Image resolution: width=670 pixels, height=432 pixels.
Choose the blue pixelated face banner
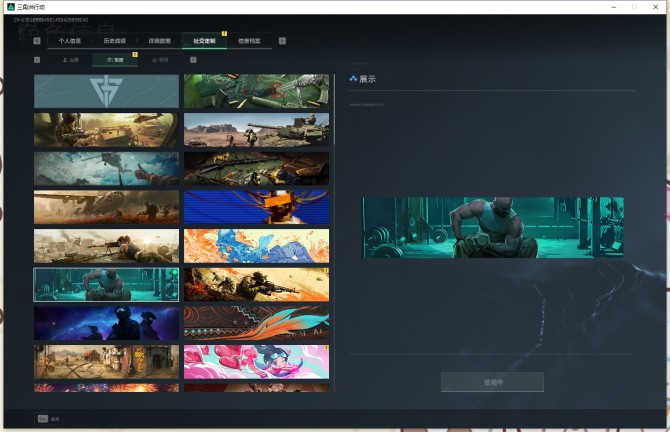pyautogui.click(x=256, y=207)
